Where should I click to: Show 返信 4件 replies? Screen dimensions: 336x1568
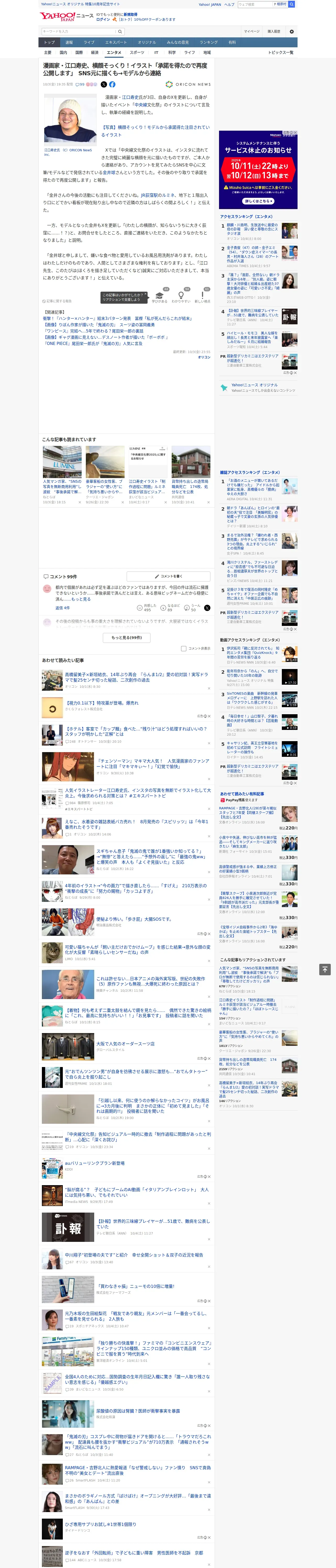click(x=62, y=608)
